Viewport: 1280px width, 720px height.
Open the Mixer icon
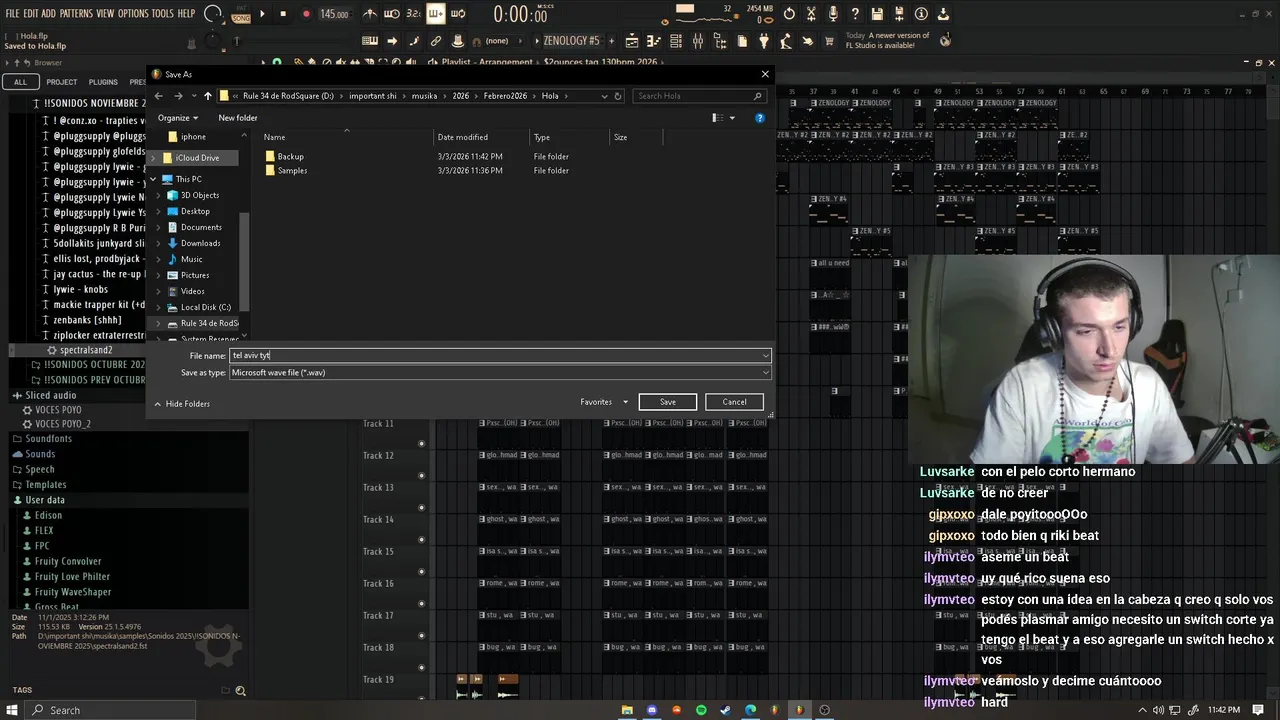pos(698,41)
